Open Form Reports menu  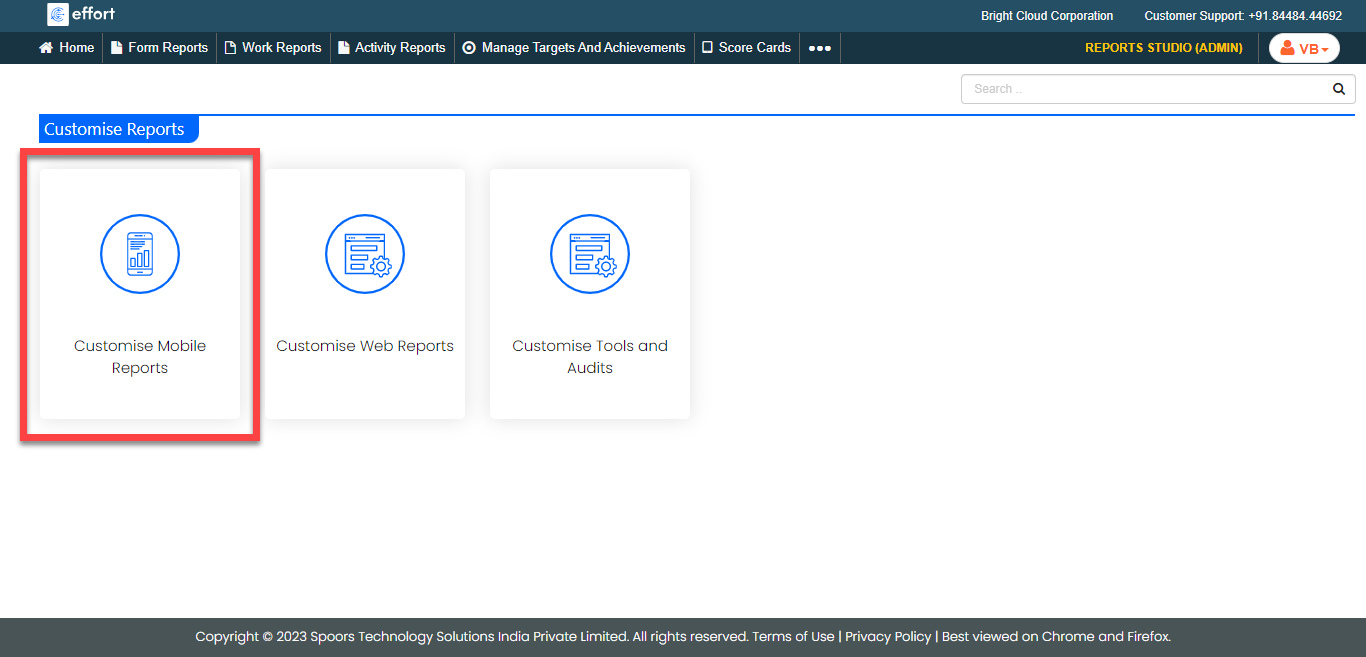pos(167,48)
